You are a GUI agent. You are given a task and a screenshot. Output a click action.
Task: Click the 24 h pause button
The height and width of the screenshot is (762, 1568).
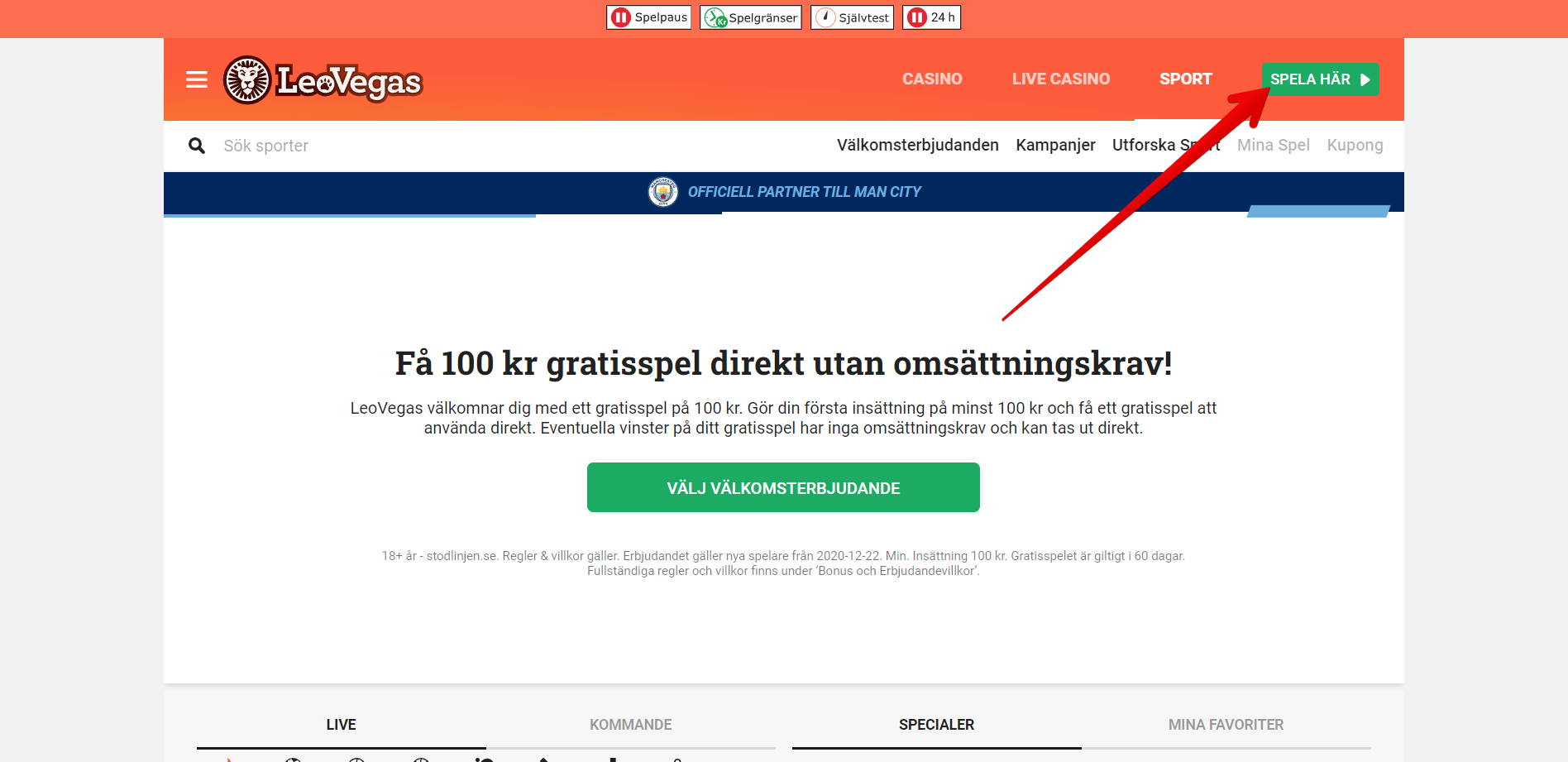[x=932, y=17]
